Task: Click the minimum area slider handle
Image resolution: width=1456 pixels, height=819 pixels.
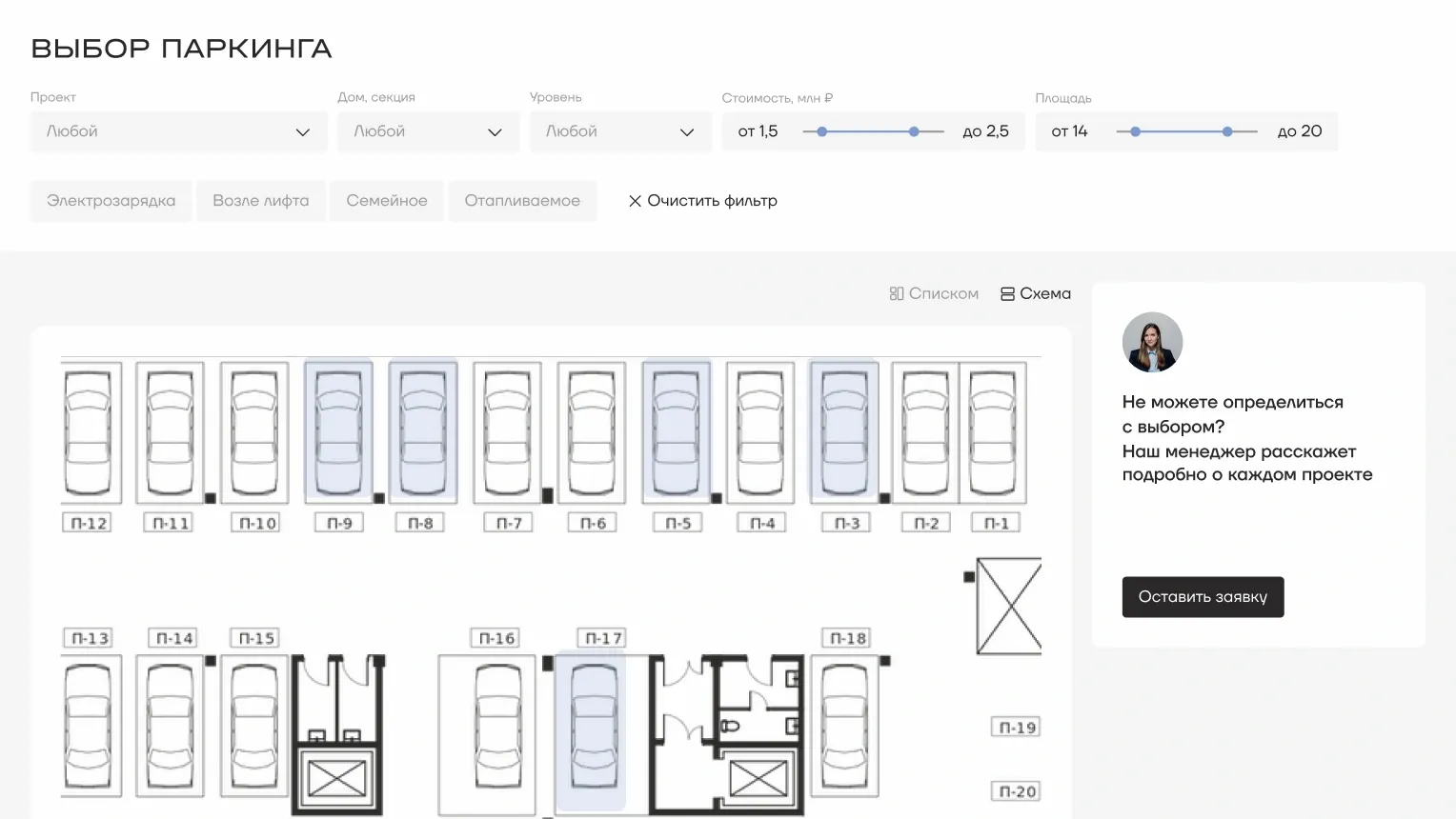Action: (x=1135, y=131)
